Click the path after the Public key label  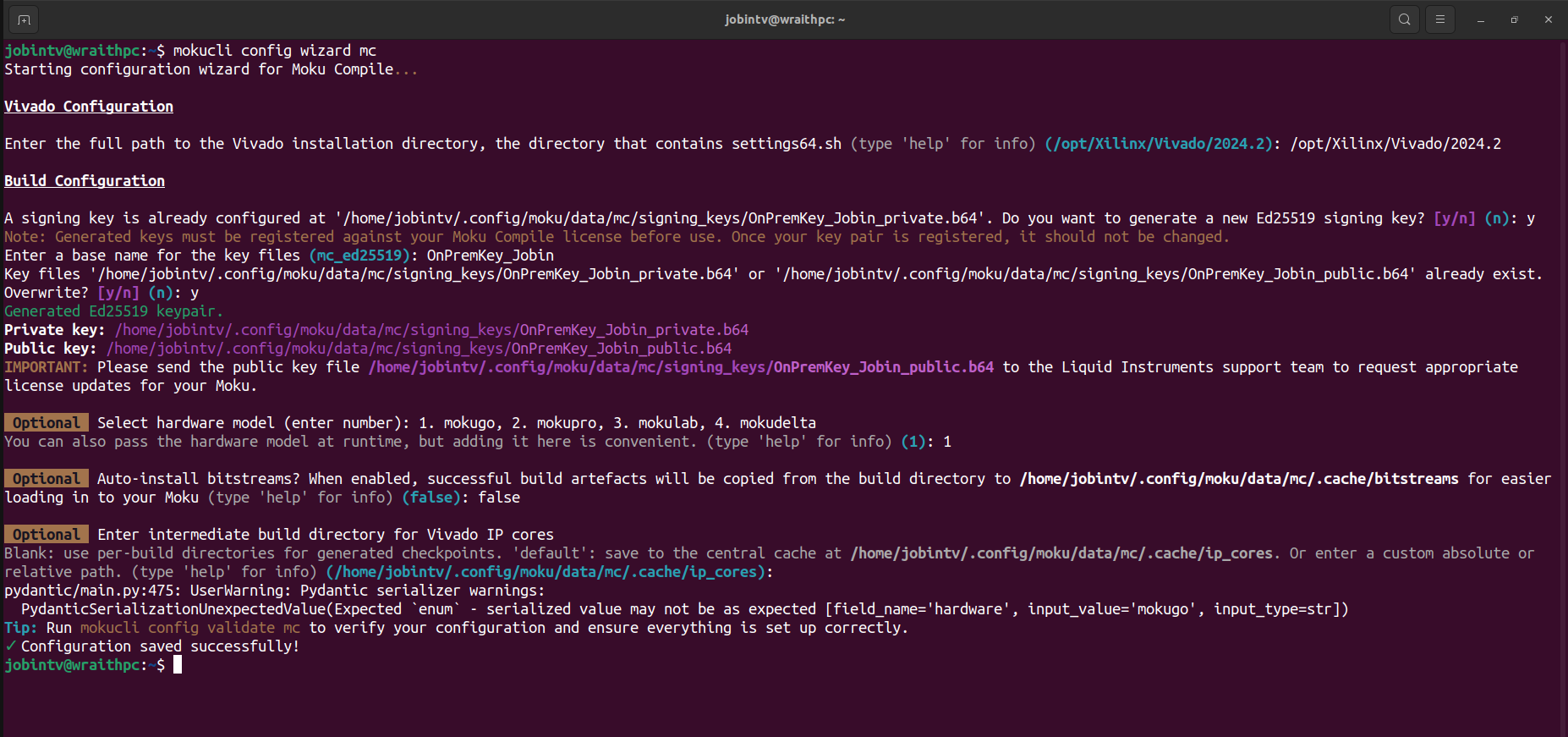coord(419,349)
